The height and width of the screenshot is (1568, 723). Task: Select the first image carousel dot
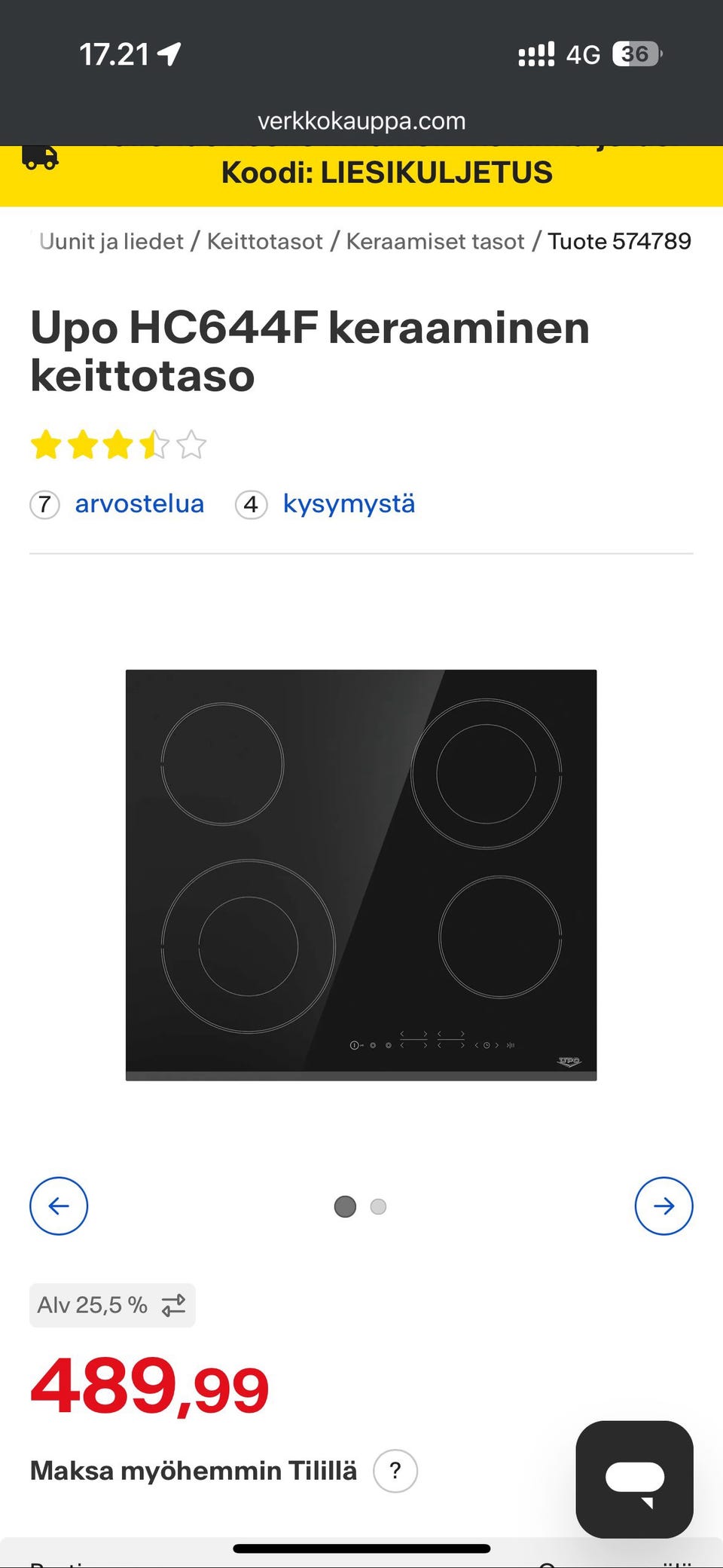(x=345, y=1206)
